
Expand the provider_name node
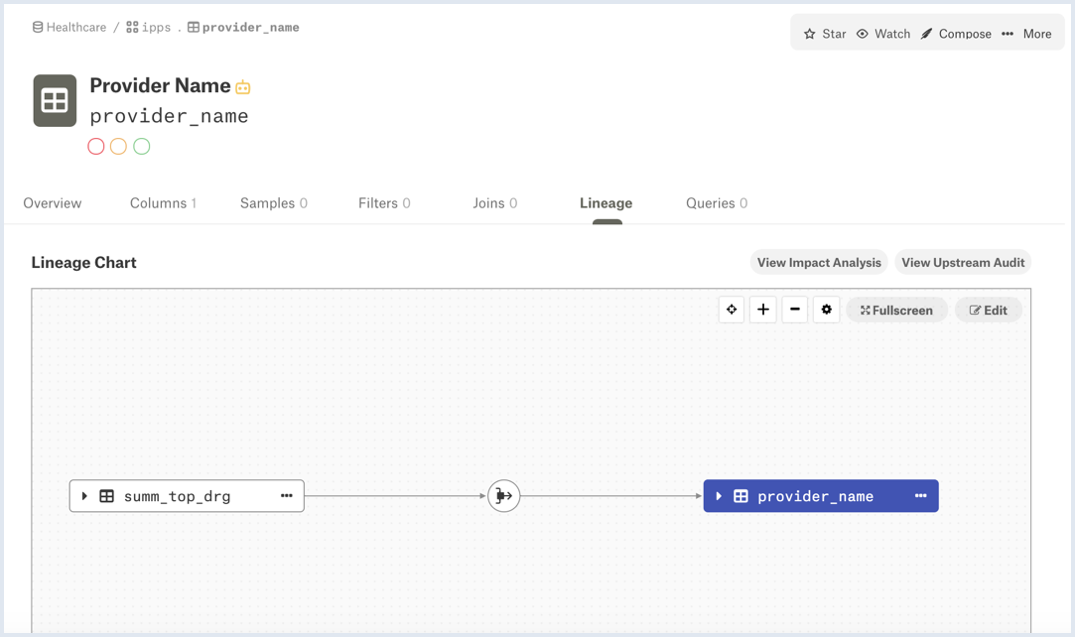(718, 496)
